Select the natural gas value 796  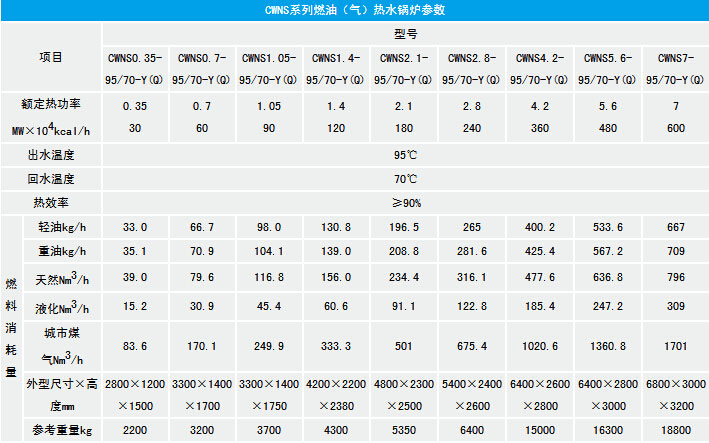[674, 277]
